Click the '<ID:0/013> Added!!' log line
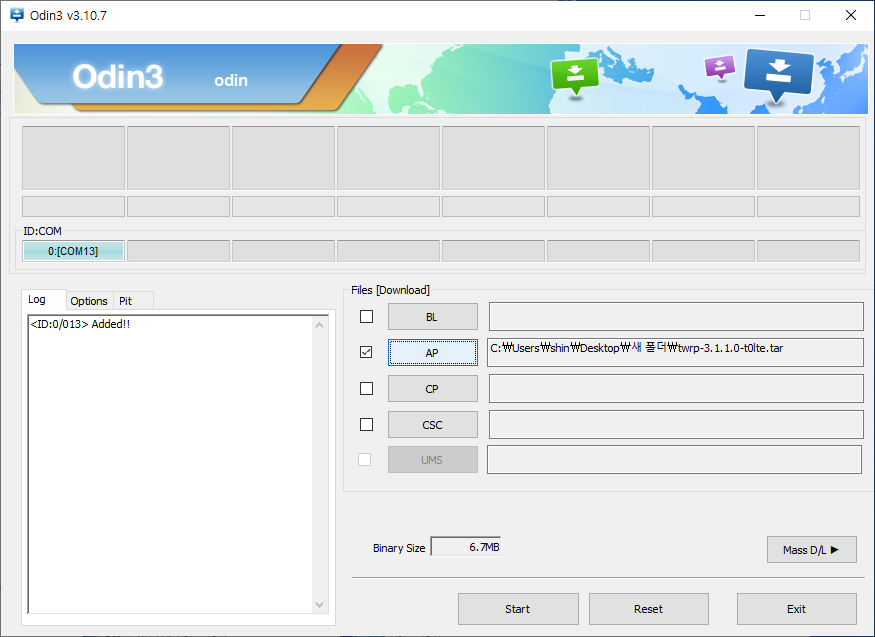875x637 pixels. 80,324
